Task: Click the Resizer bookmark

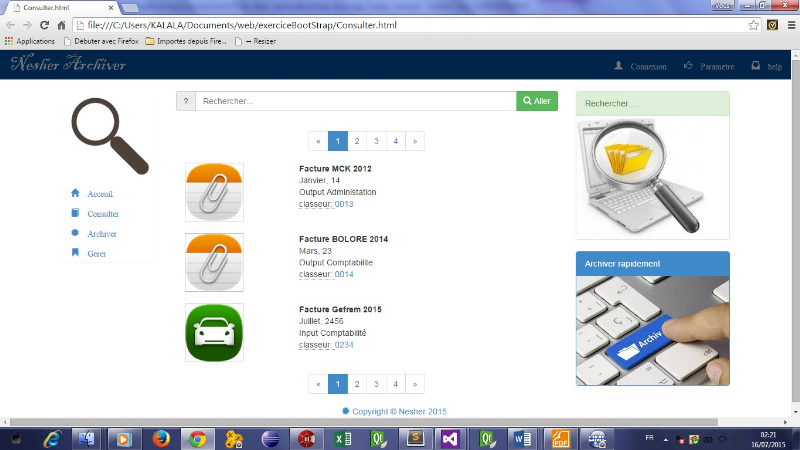Action: click(255, 41)
